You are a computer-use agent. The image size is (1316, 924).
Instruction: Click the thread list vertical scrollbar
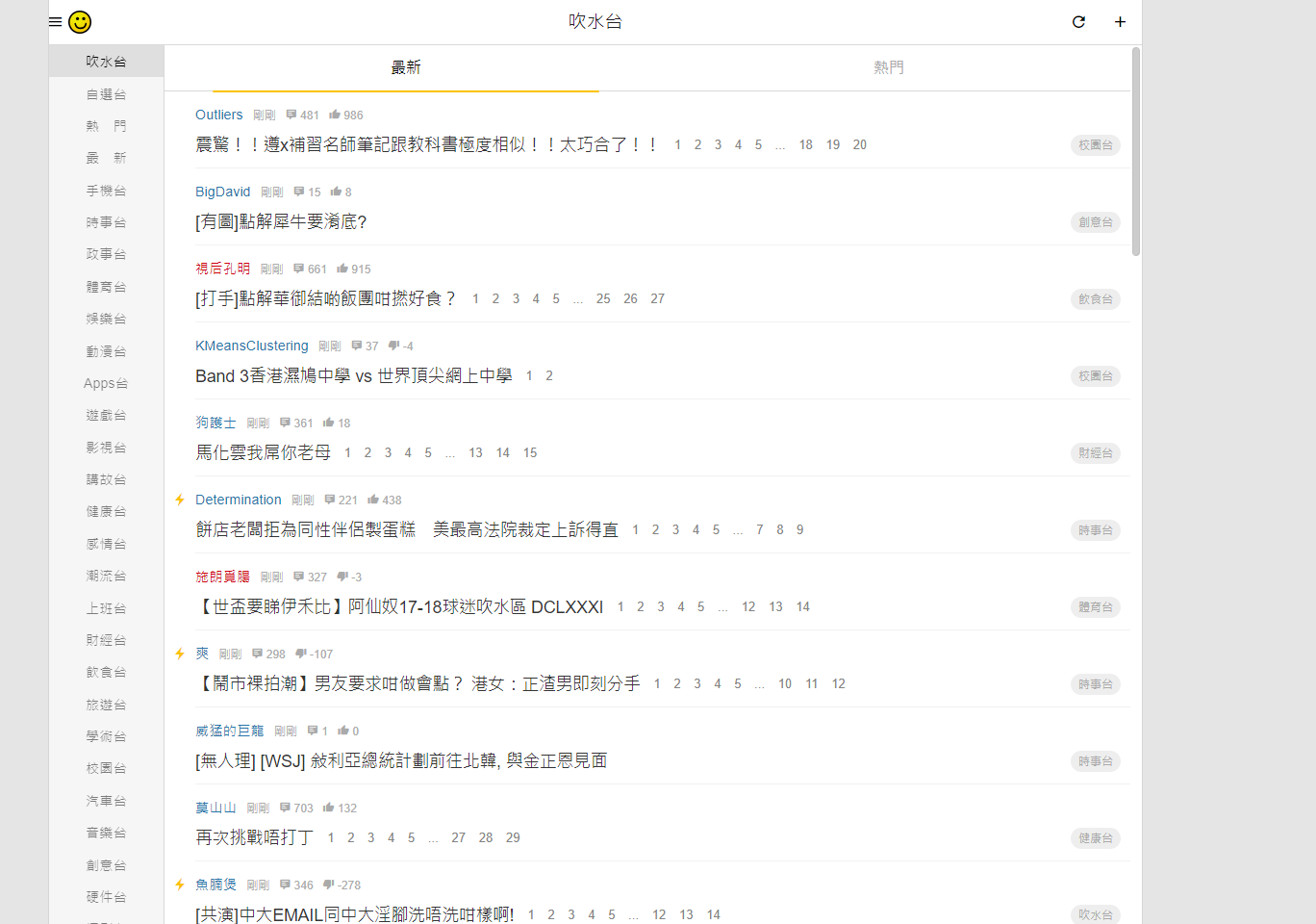click(1136, 152)
